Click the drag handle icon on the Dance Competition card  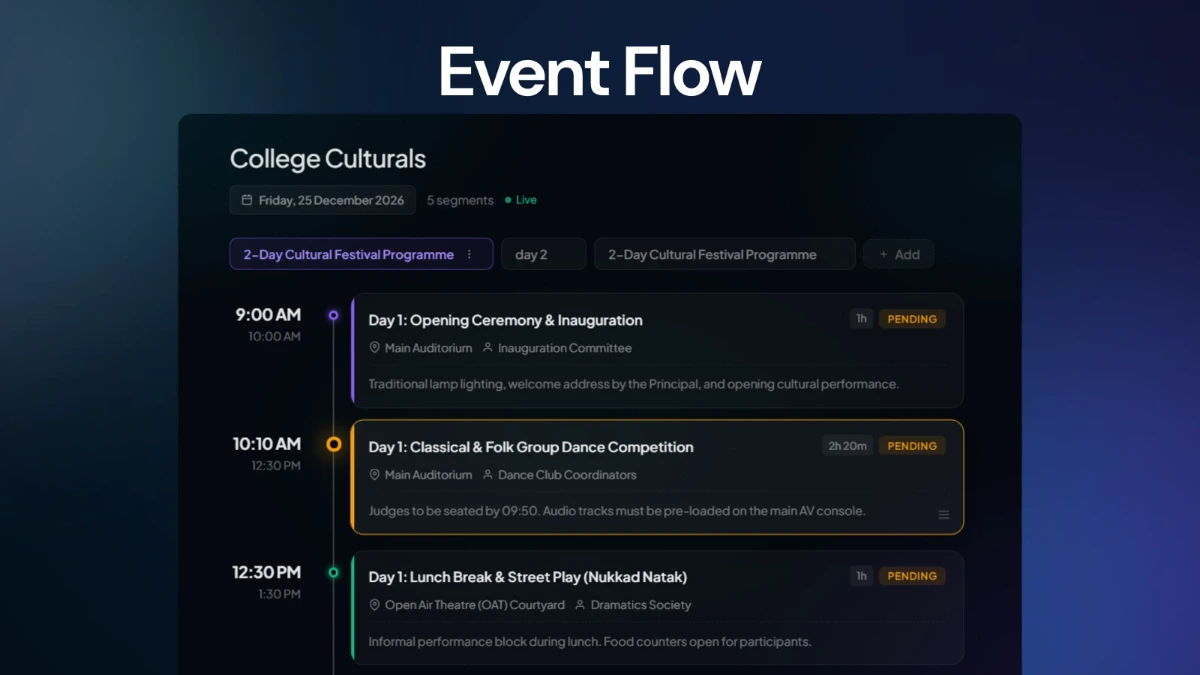(944, 515)
